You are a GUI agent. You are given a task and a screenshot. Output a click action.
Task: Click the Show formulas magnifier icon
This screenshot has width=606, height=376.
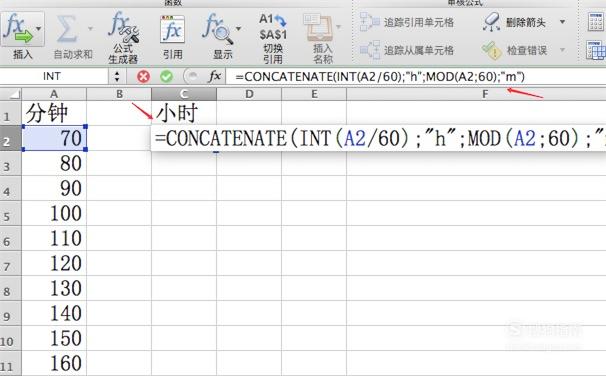coord(218,29)
